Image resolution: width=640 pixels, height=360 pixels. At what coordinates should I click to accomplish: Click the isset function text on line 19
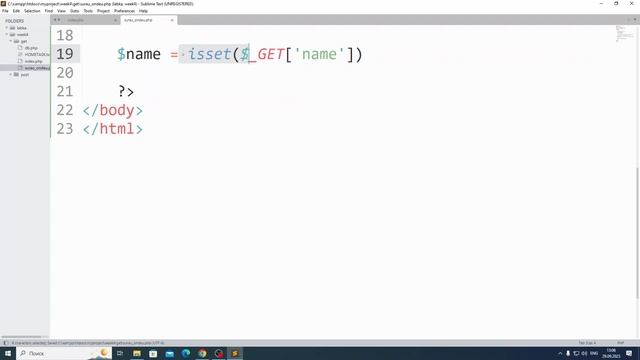(209, 54)
